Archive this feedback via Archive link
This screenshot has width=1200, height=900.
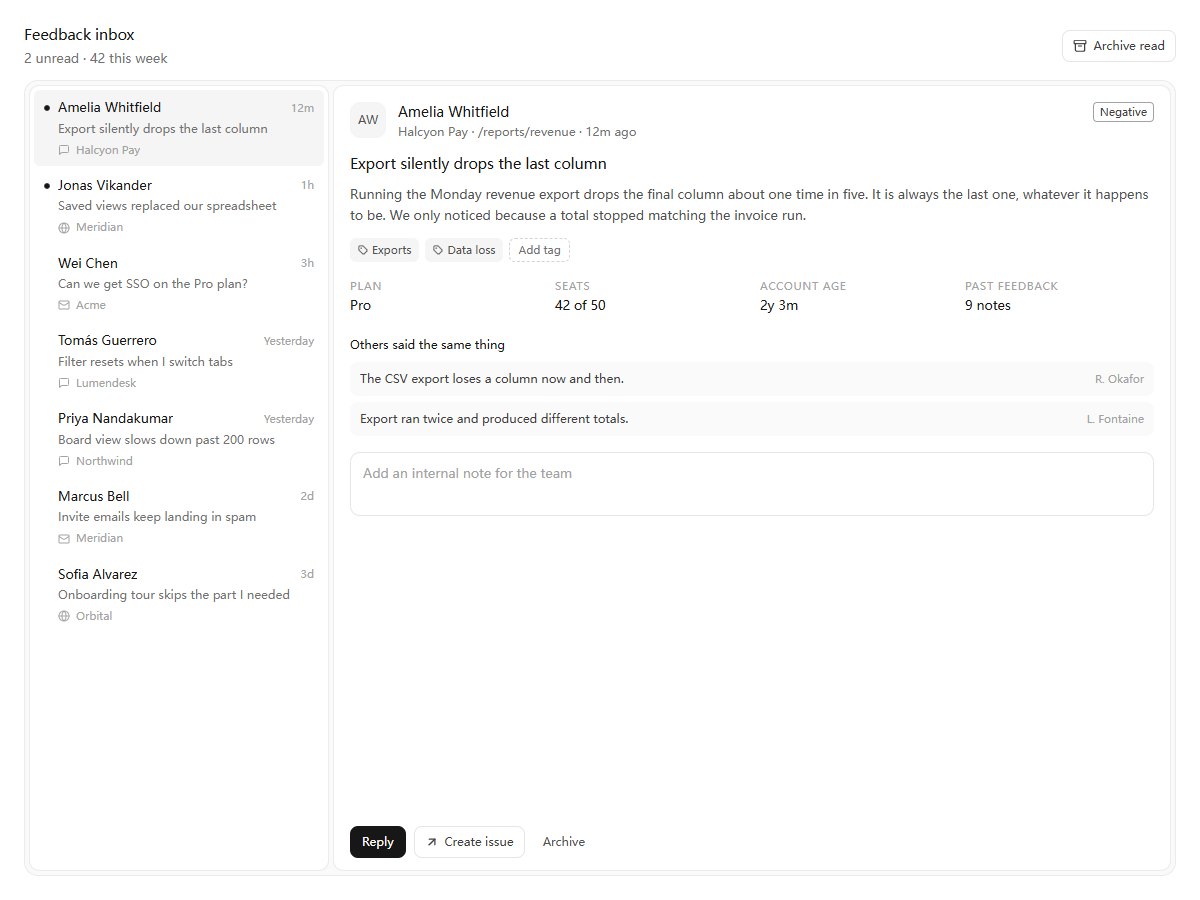pos(564,842)
